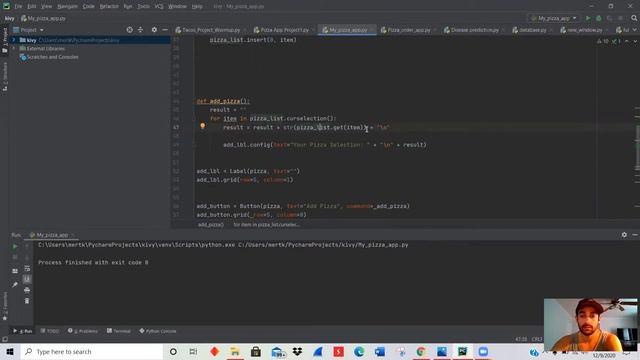Click the Type here to search box
Image resolution: width=640 pixels, height=360 pixels.
[x=92, y=351]
